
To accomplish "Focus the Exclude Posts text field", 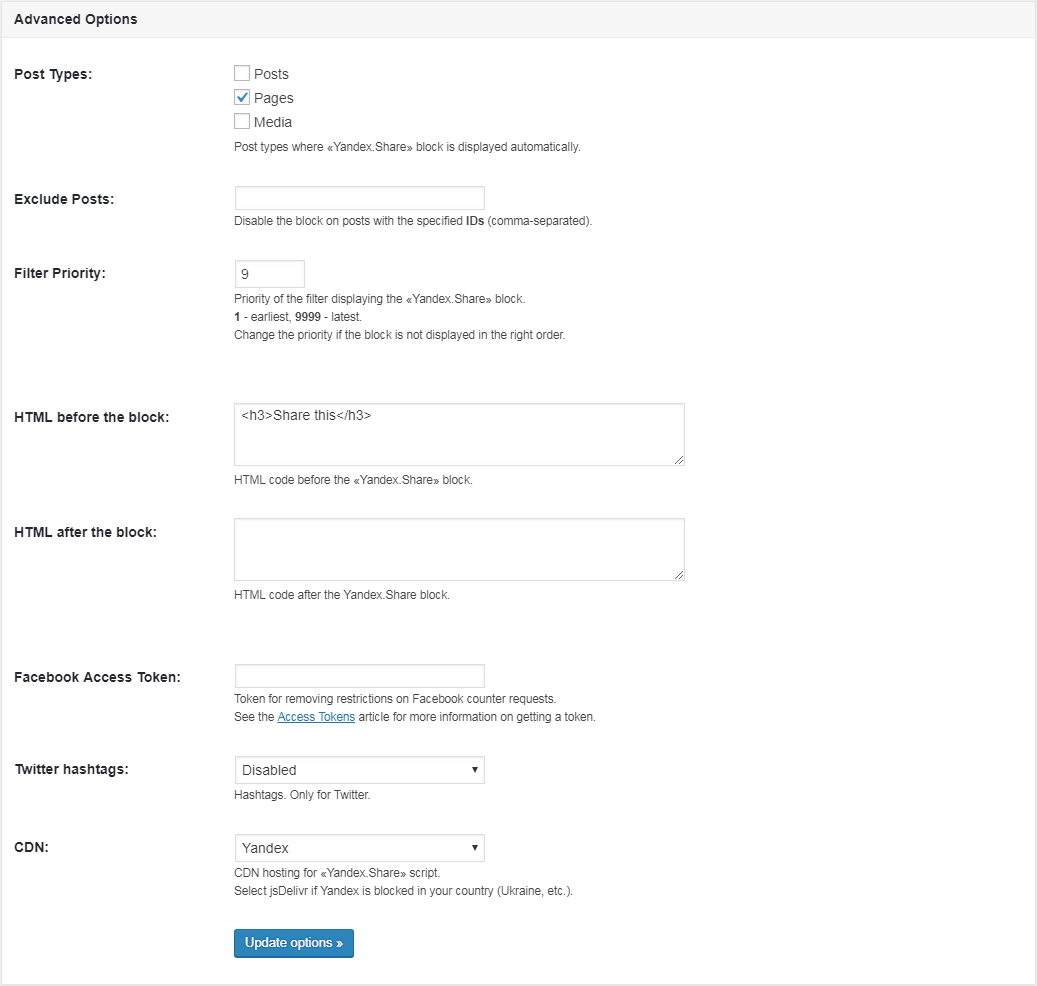I will (359, 198).
